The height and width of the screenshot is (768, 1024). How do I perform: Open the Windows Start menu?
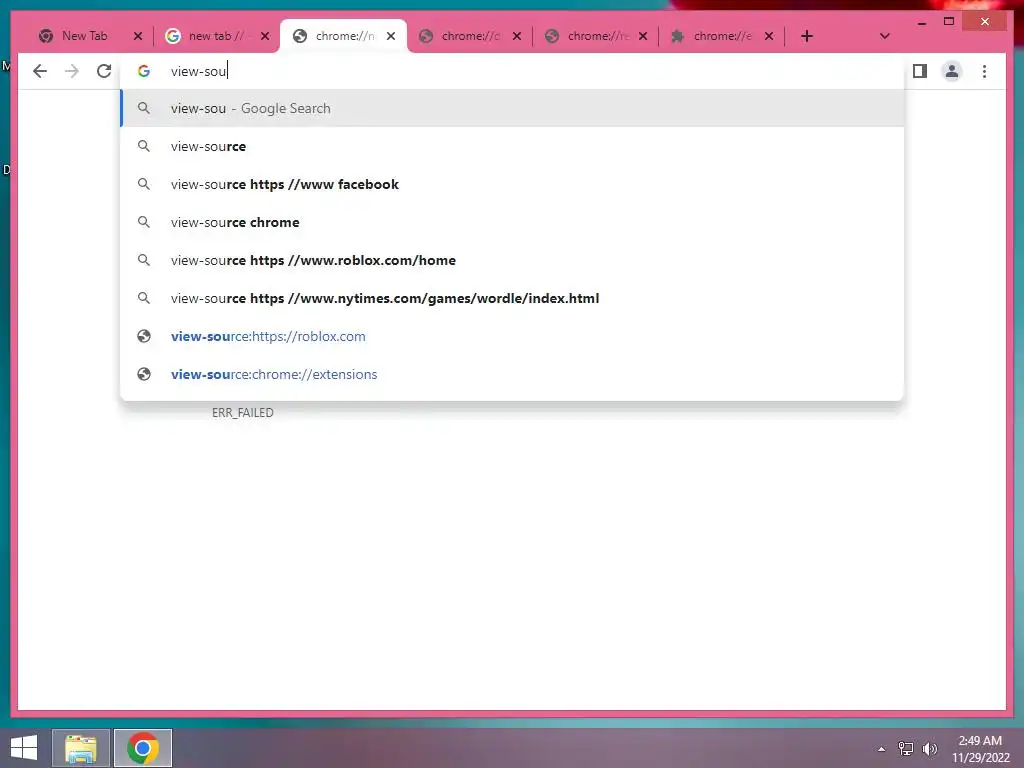click(24, 748)
